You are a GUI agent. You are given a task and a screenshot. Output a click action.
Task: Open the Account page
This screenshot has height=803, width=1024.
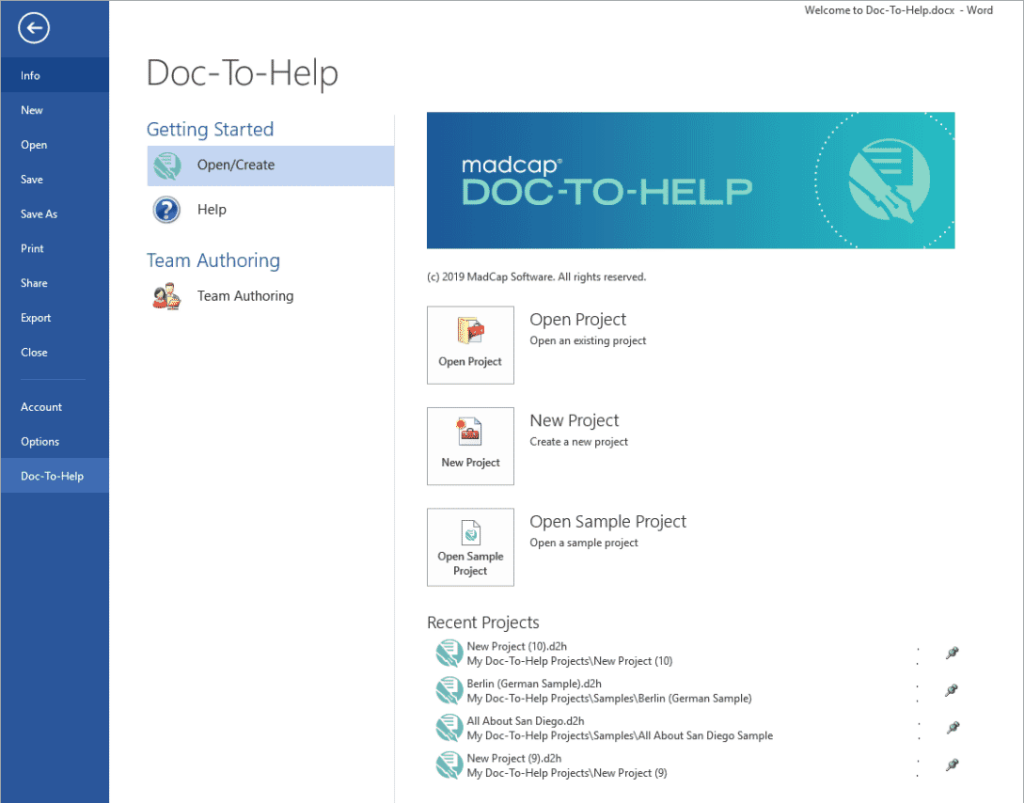coord(55,407)
